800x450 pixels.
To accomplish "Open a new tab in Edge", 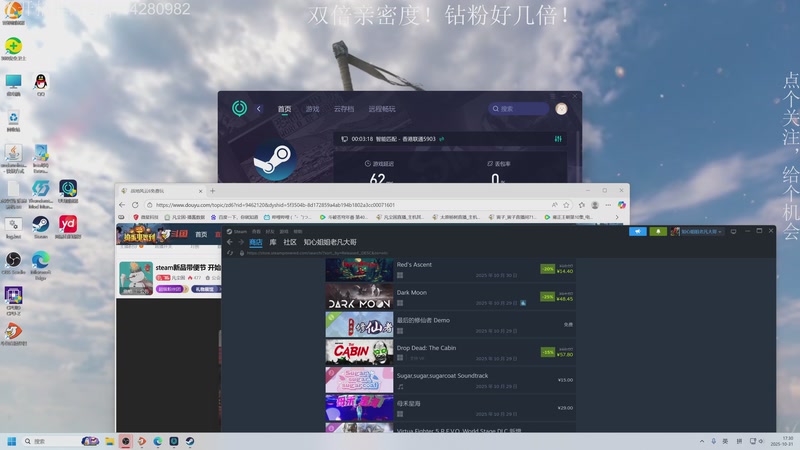I will pyautogui.click(x=212, y=191).
